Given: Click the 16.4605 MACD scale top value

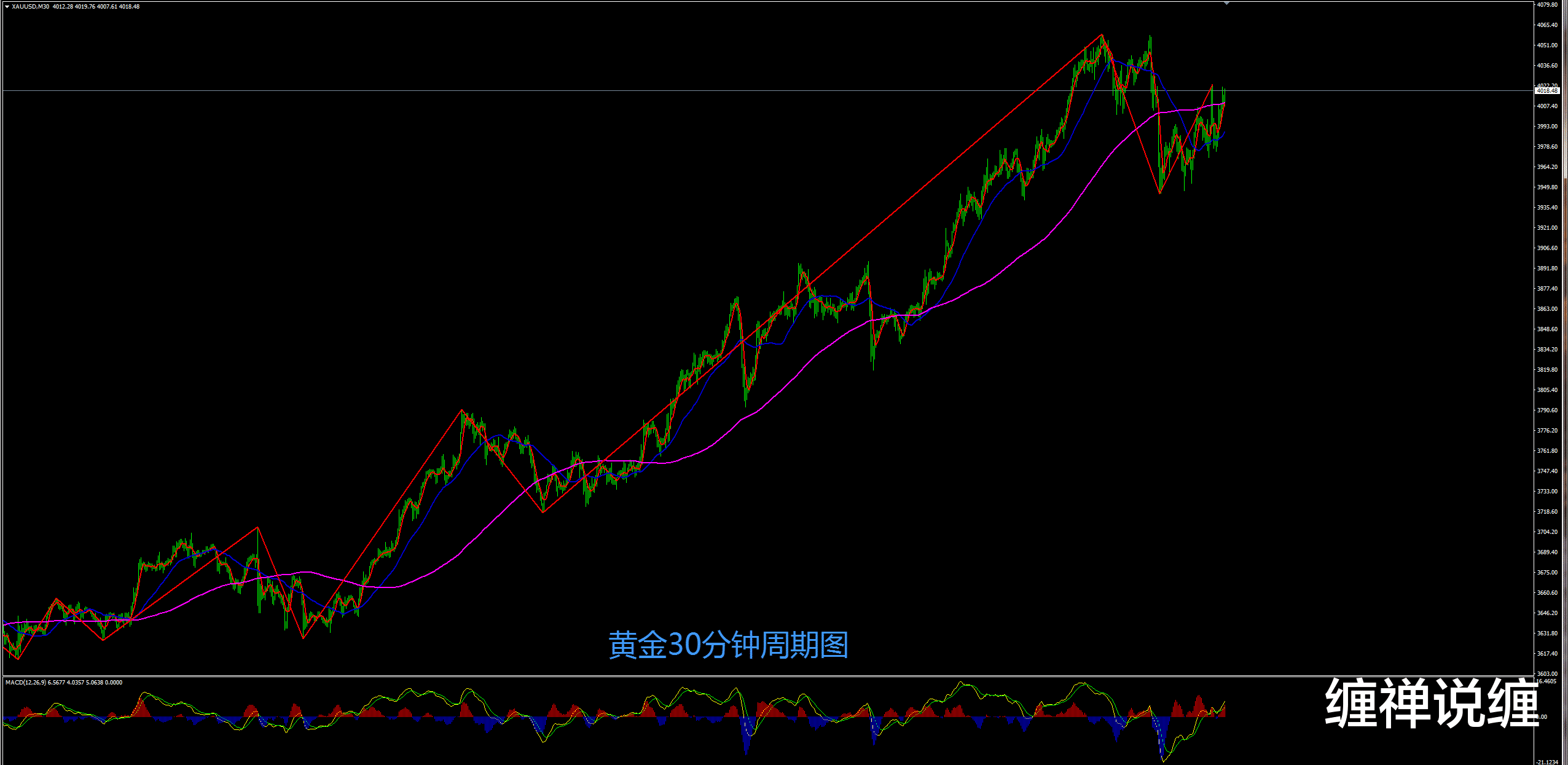Looking at the screenshot, I should click(x=1547, y=681).
